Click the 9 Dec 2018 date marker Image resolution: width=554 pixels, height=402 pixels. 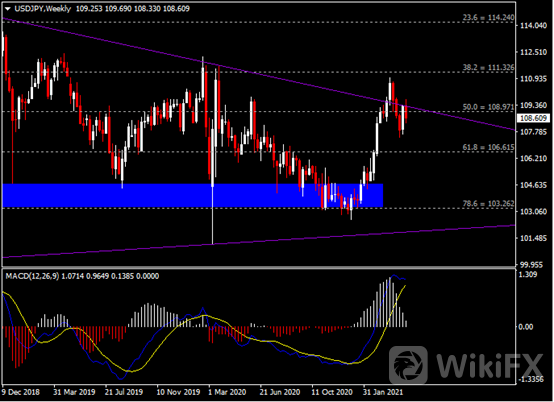point(20,392)
